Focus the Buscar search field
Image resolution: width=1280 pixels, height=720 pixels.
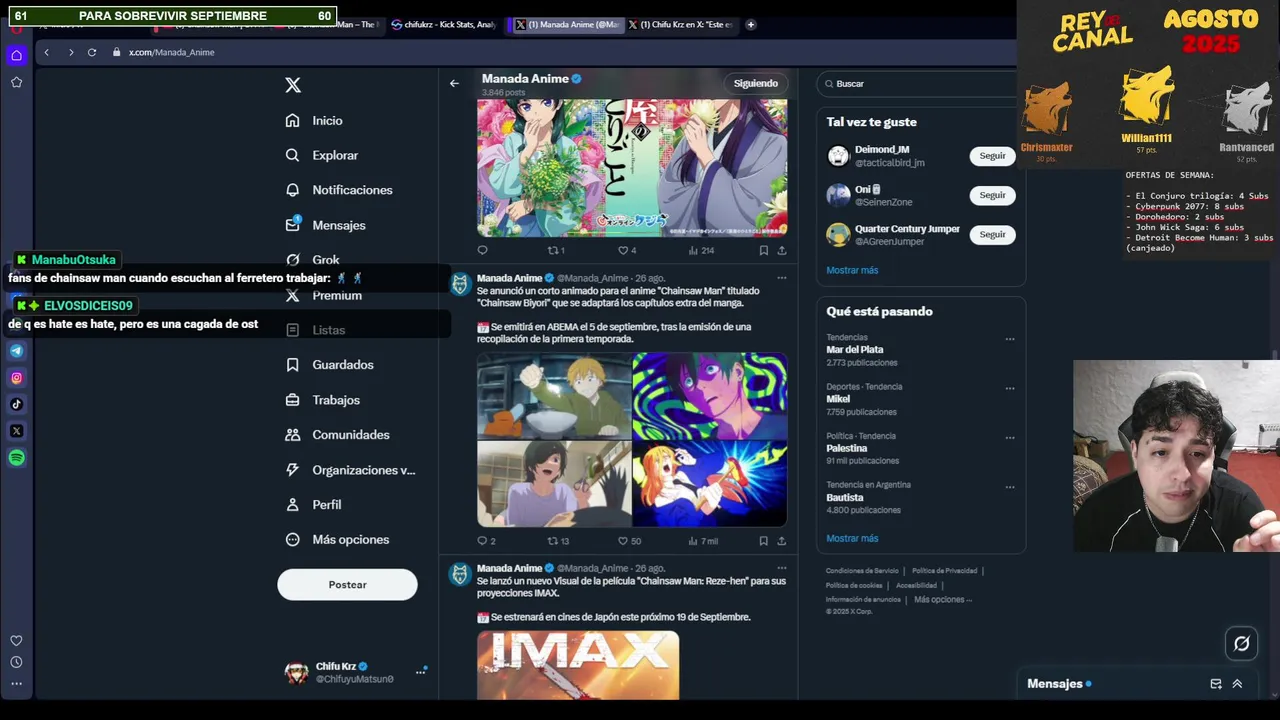[x=920, y=84]
